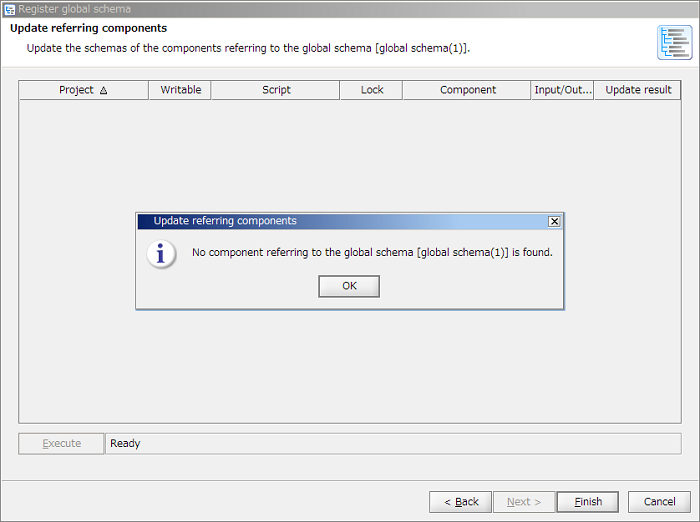Click OK in the information dialog

tap(349, 286)
